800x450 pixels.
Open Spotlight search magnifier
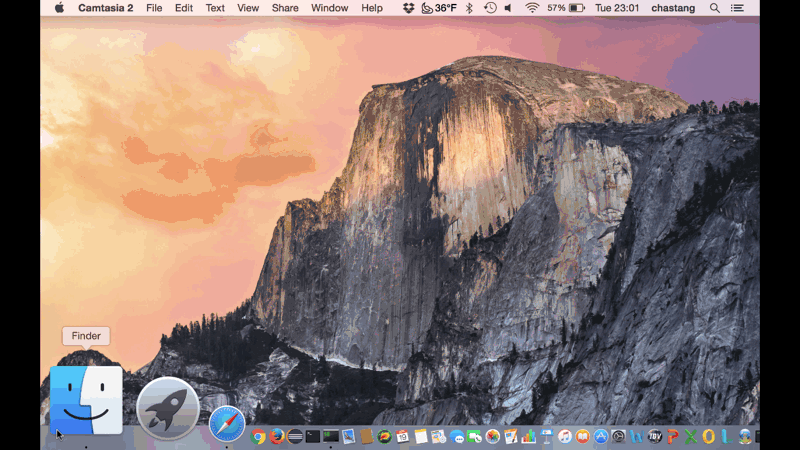[715, 8]
